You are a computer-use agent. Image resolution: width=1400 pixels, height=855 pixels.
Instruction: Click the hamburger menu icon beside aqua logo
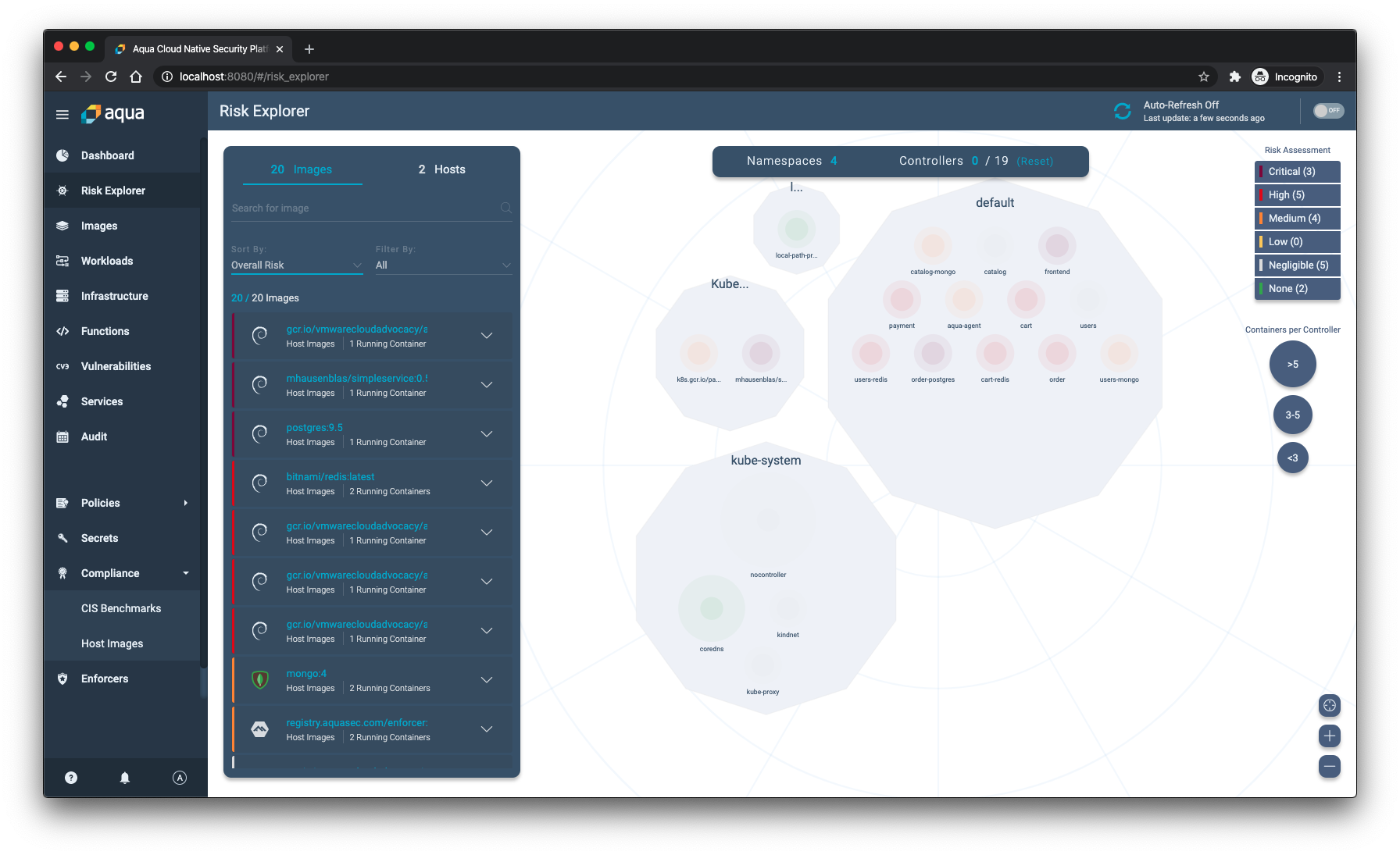tap(62, 114)
